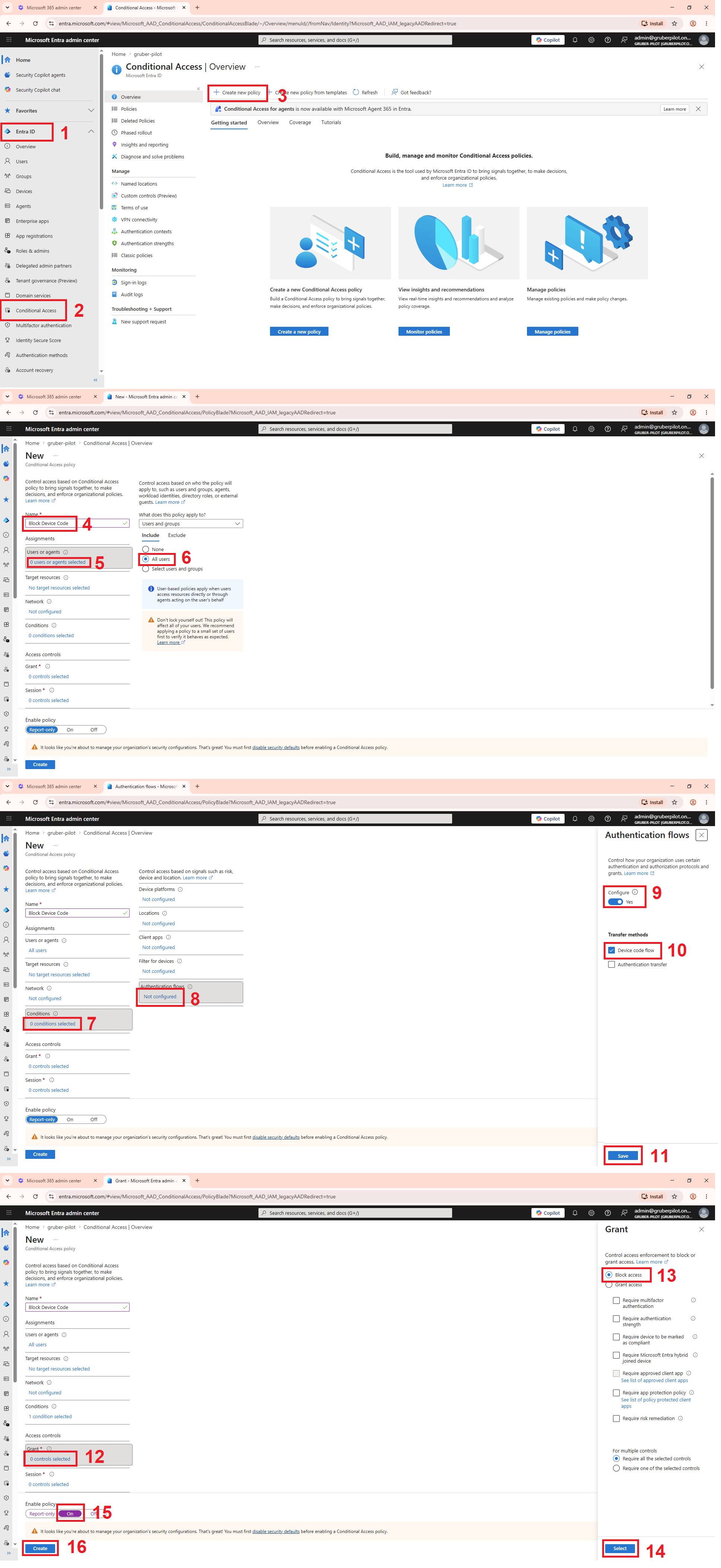Open Groups in the Entra sidebar
Image resolution: width=721 pixels, height=1568 pixels.
tap(23, 177)
